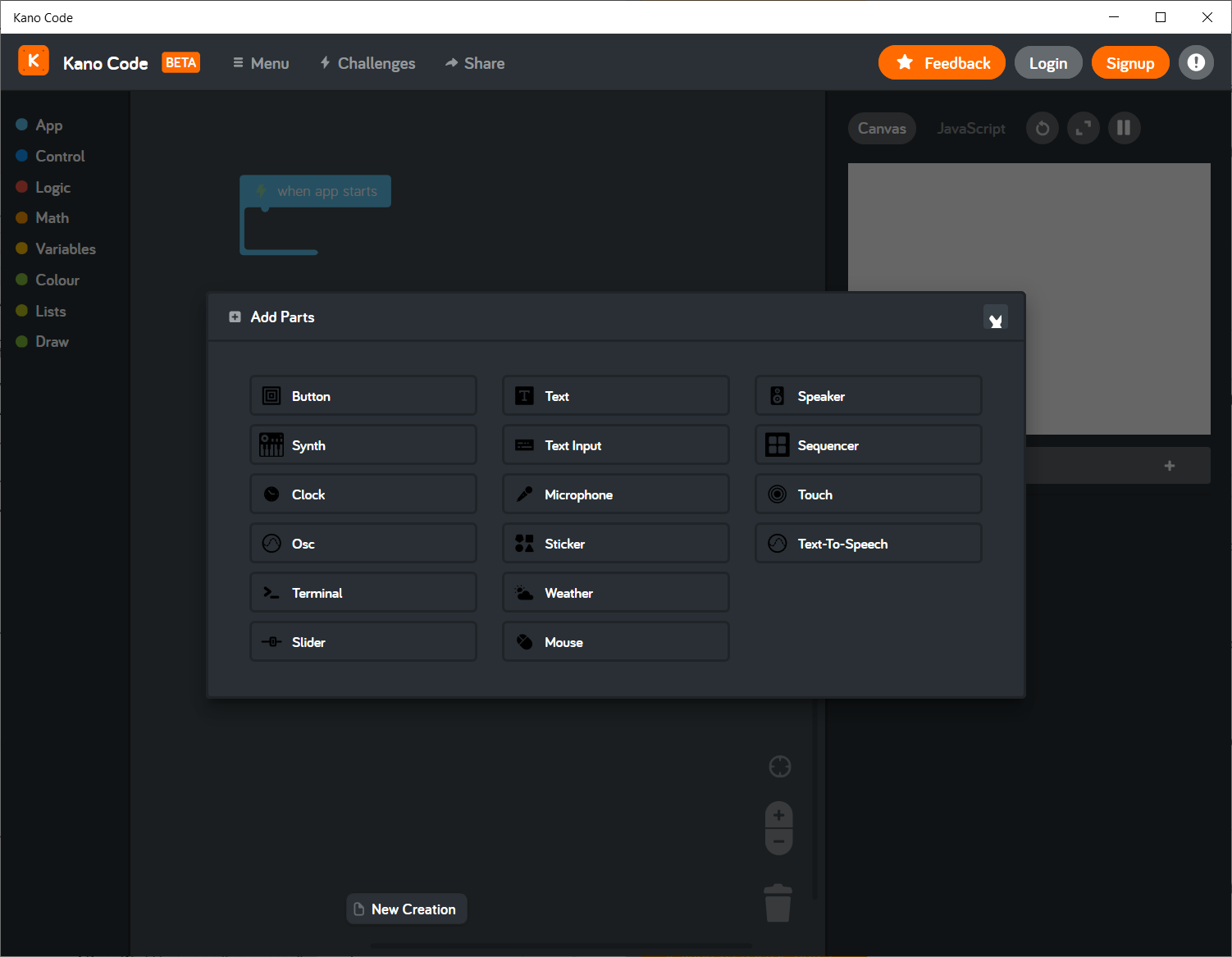Image resolution: width=1232 pixels, height=957 pixels.
Task: Add a Text-To-Speech part
Action: [x=868, y=543]
